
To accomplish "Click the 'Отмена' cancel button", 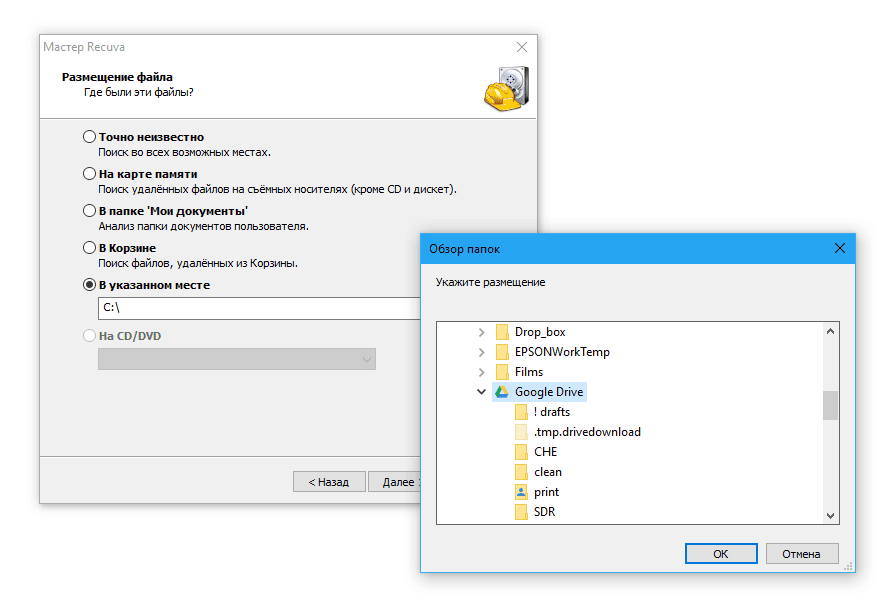I will pyautogui.click(x=801, y=553).
